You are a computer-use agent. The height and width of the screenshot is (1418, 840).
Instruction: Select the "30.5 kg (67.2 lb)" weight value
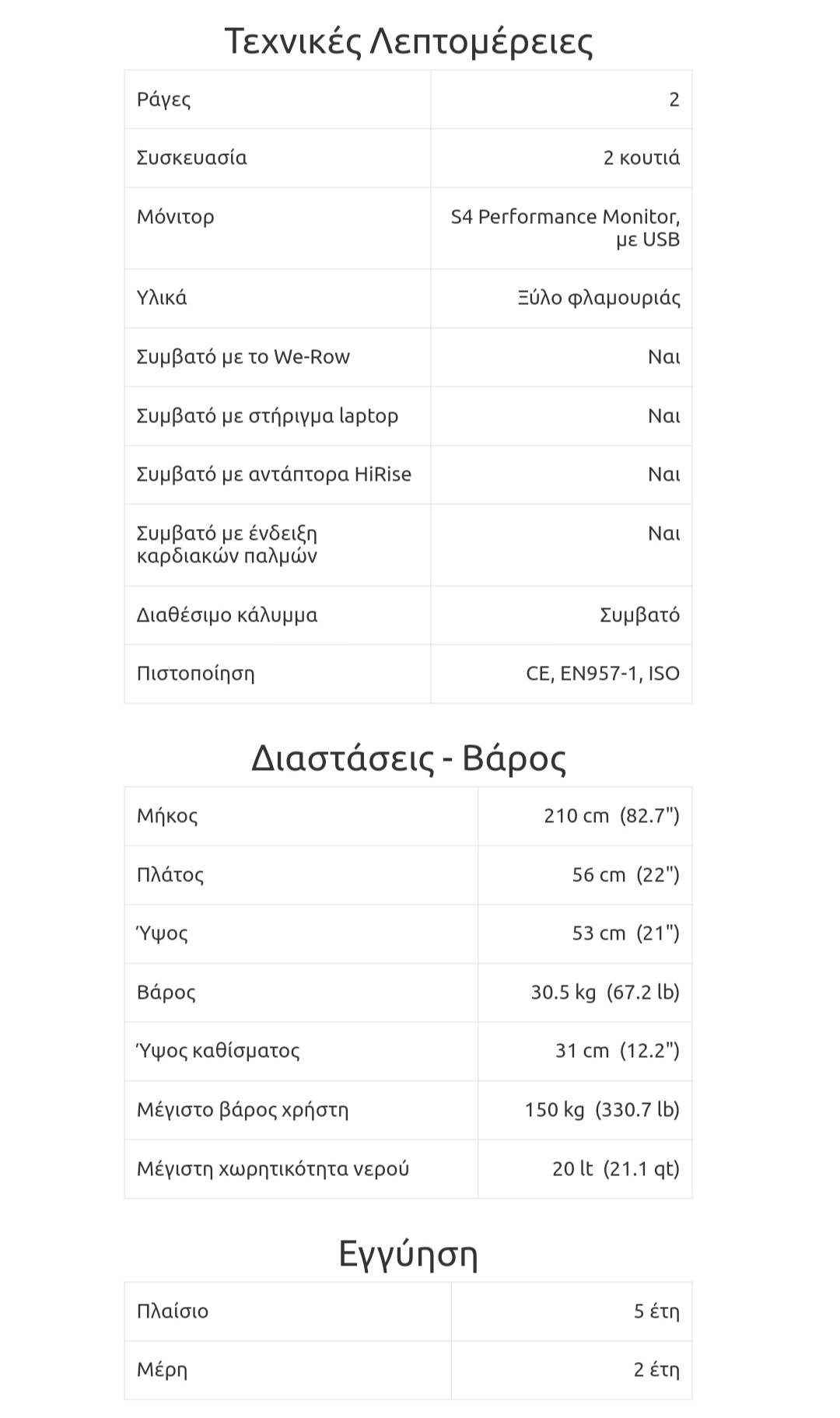click(x=605, y=993)
